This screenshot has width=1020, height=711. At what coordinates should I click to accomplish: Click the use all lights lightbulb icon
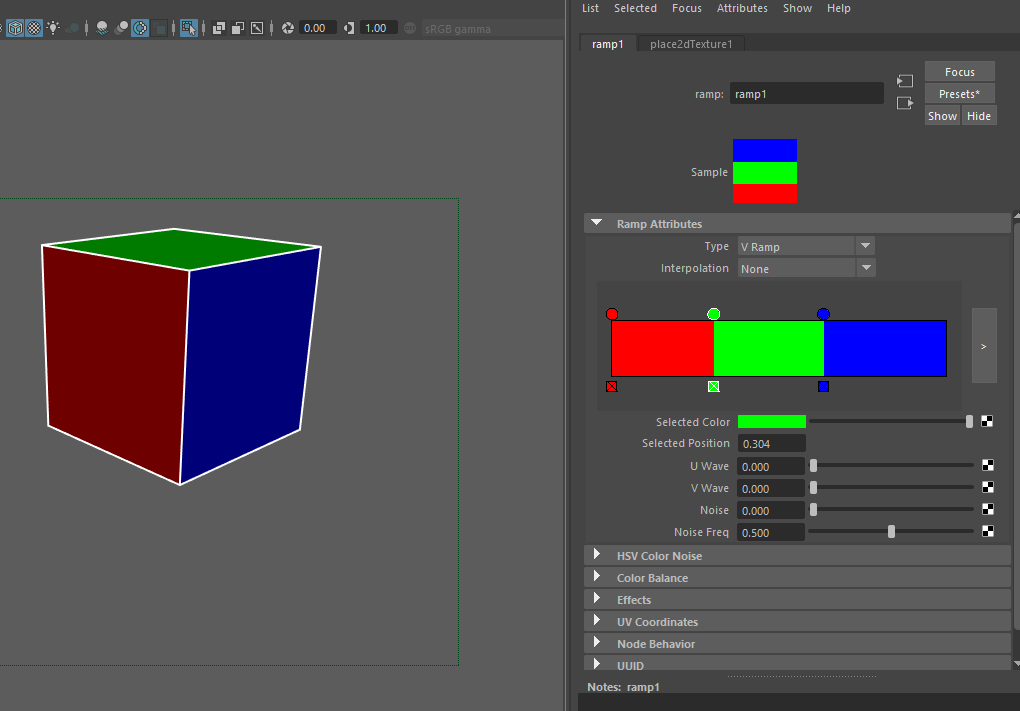[53, 28]
